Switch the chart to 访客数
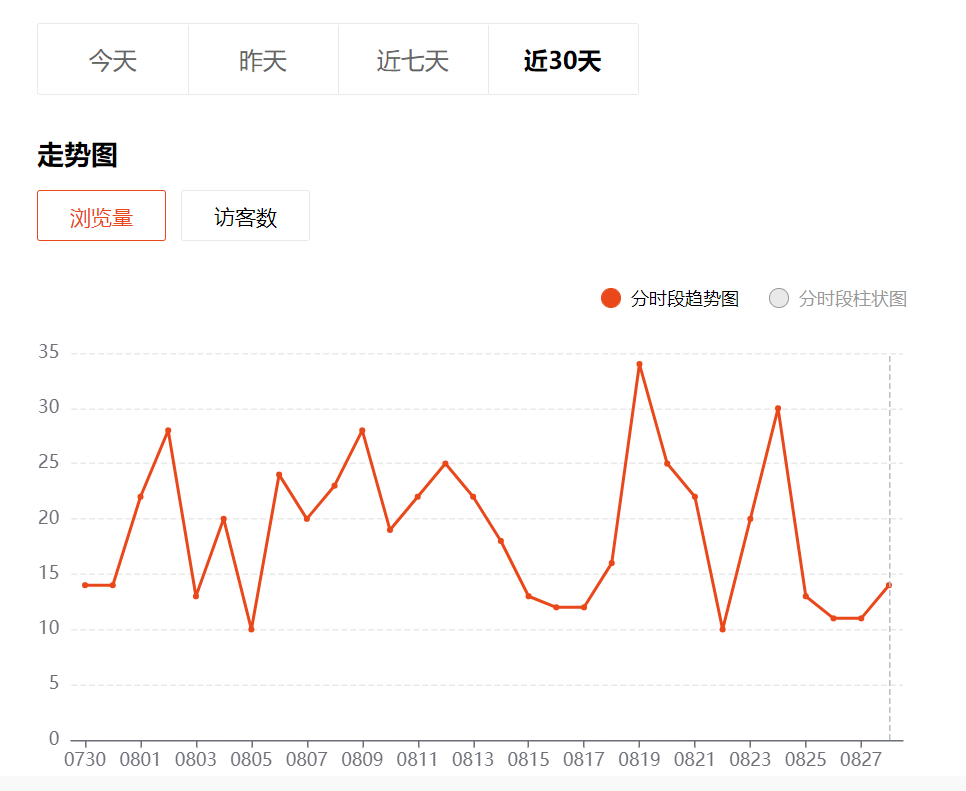Screen dimensions: 966x791 (x=245, y=216)
